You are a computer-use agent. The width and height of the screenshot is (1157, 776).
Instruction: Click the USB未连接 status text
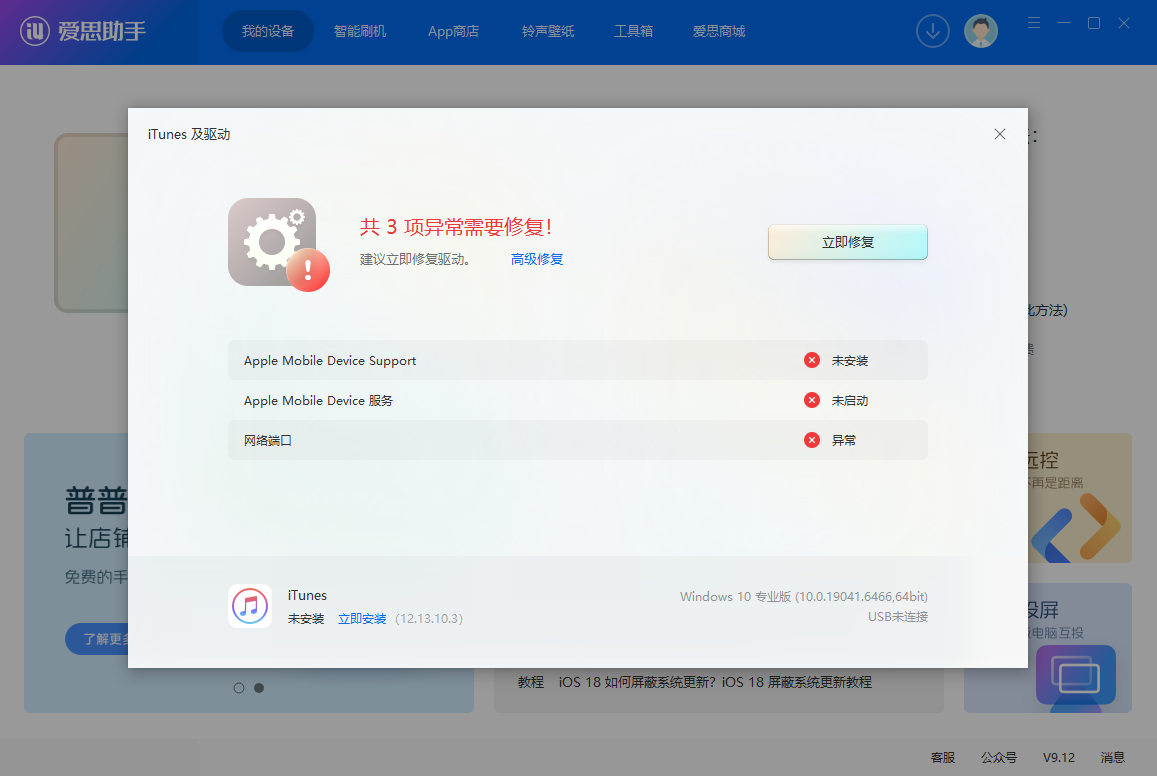[x=897, y=617]
